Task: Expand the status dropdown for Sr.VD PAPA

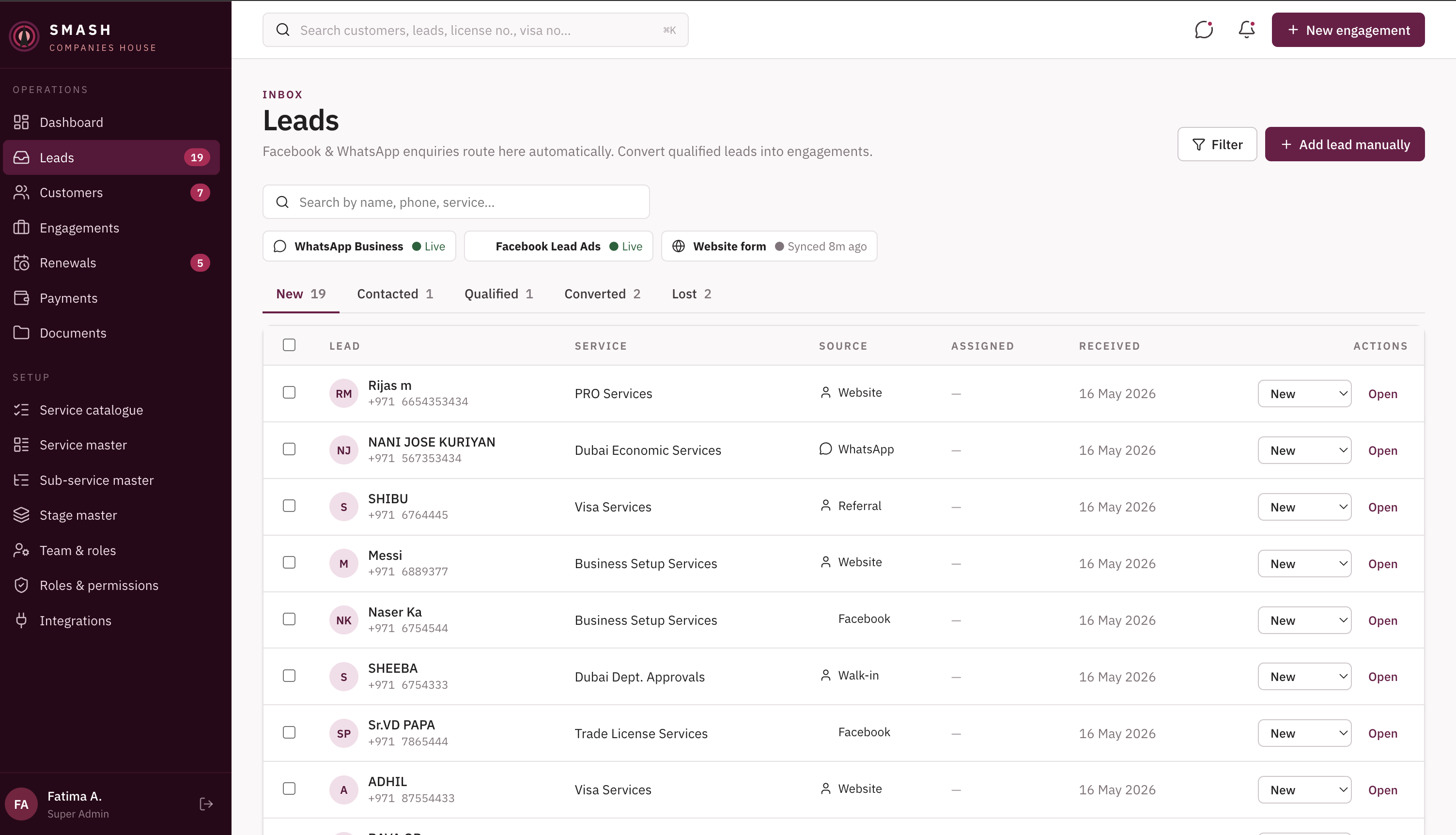Action: tap(1304, 733)
